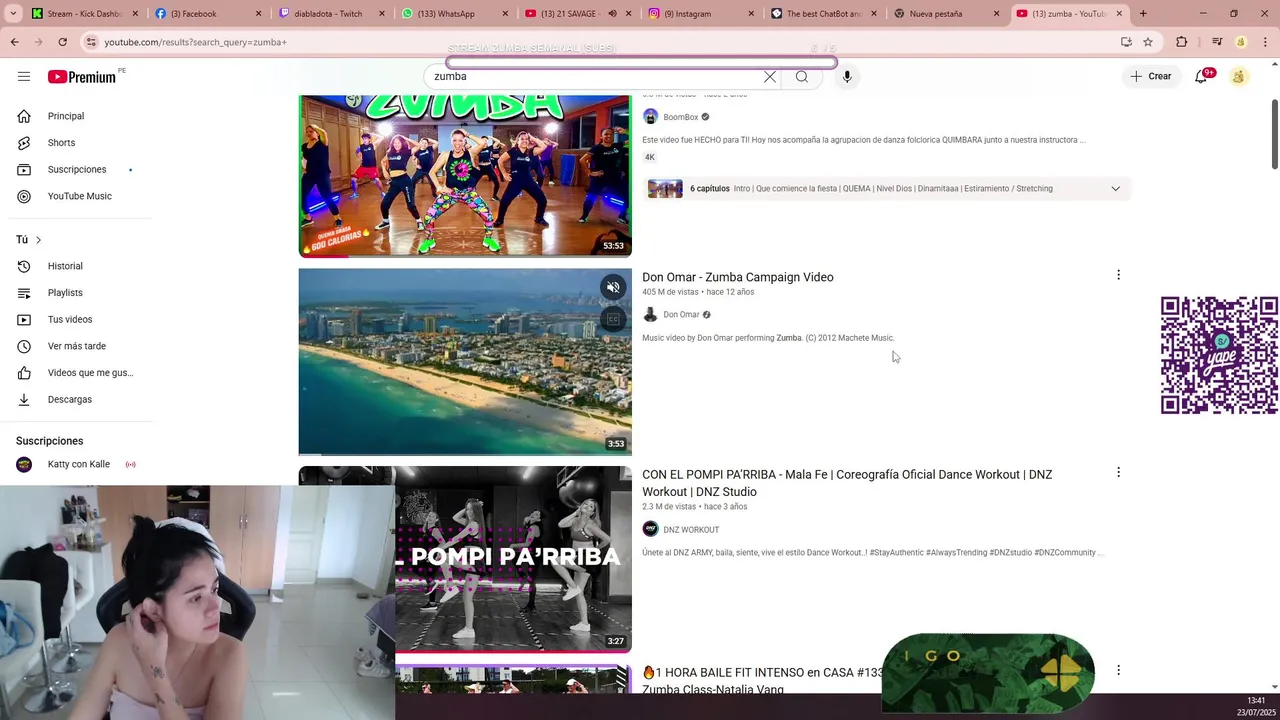Expand the Tú section
The image size is (1280, 720).
pyautogui.click(x=29, y=240)
